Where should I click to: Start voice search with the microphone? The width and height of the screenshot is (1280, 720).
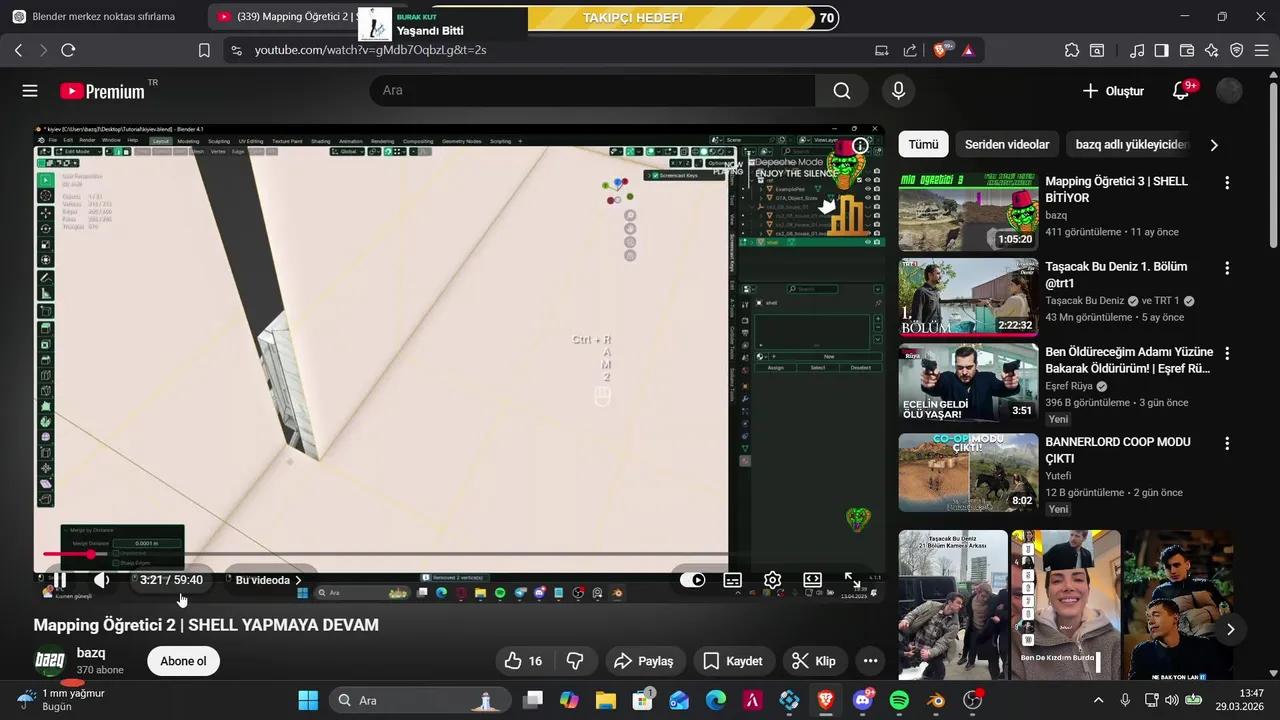(898, 91)
